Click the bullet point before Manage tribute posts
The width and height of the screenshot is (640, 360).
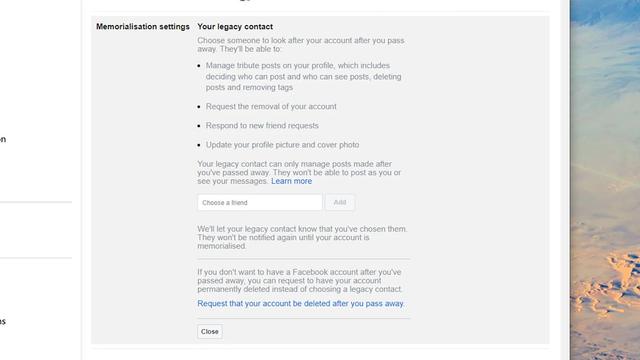pos(199,66)
